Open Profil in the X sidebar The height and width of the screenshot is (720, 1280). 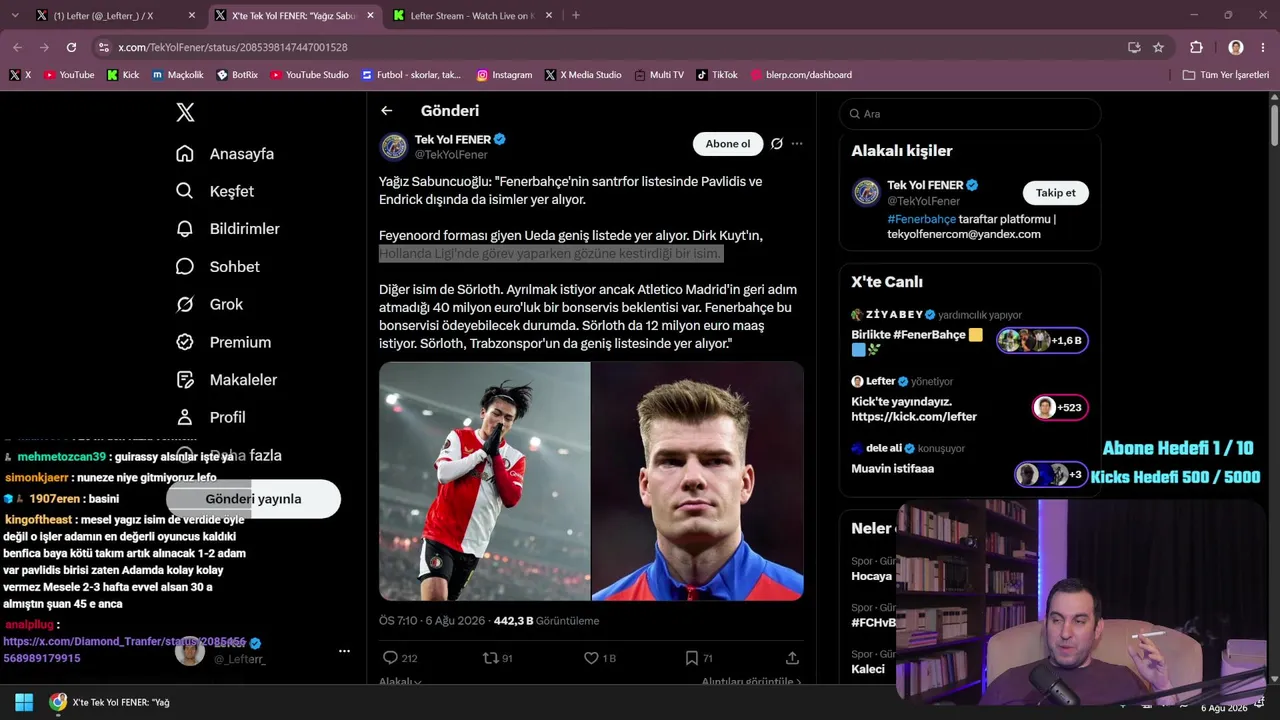[210, 417]
